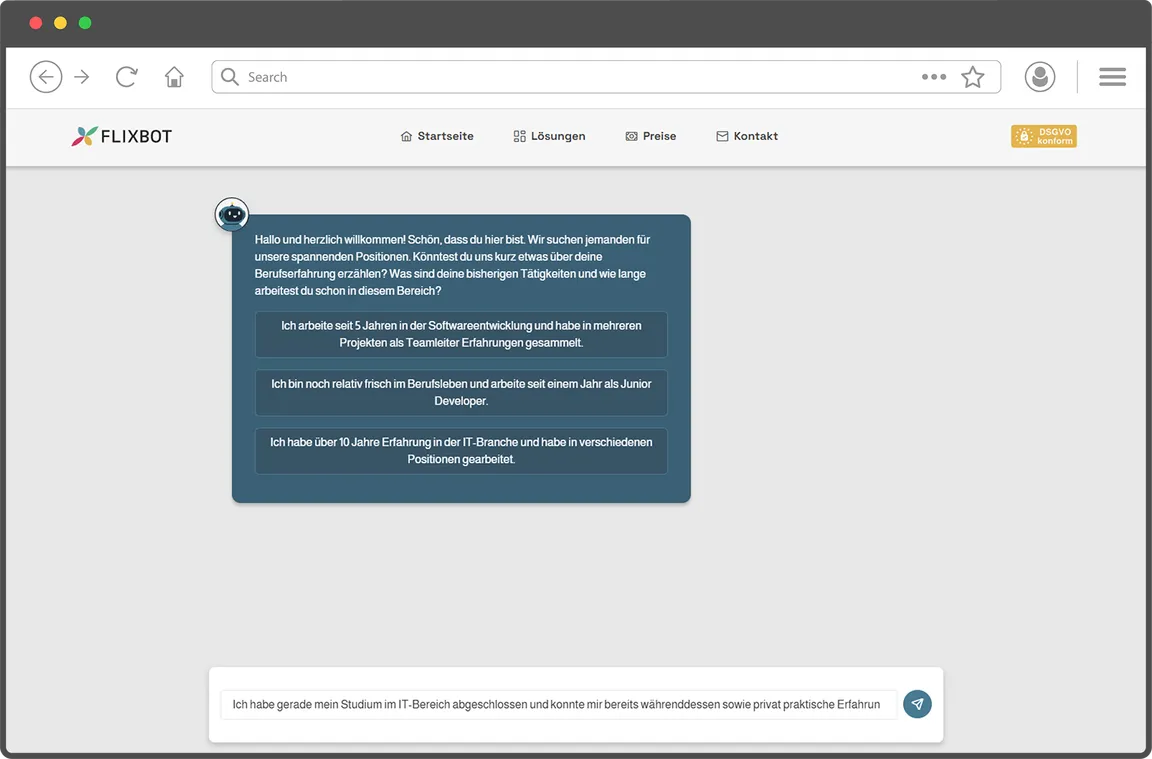Click the envelope icon beside Kontakt

721,135
